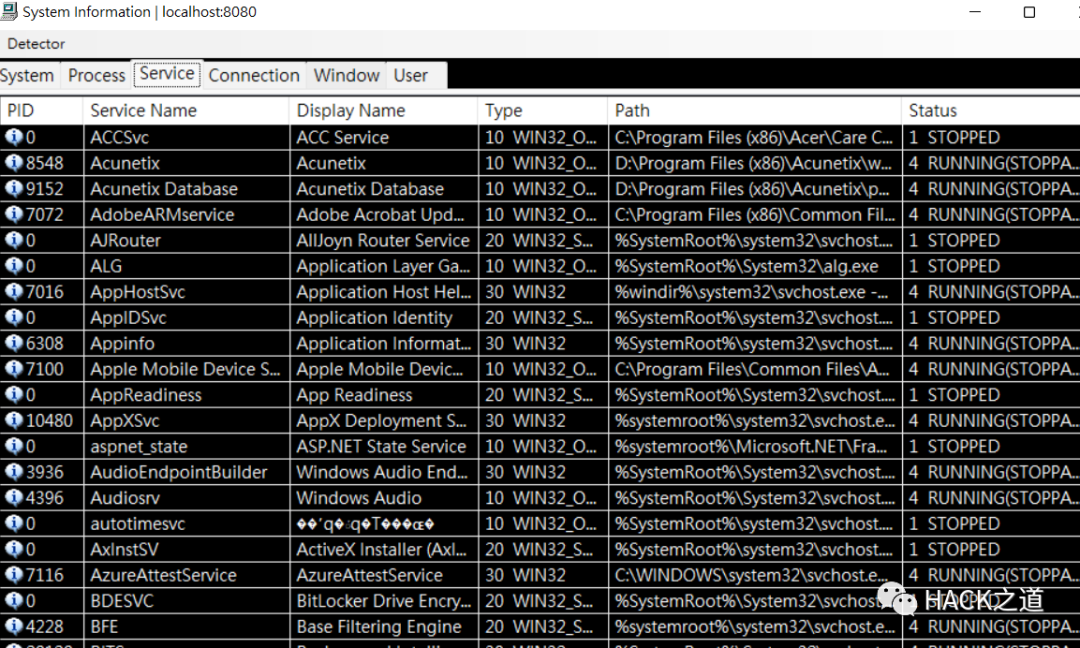Sort by the Path column header

[x=755, y=111]
